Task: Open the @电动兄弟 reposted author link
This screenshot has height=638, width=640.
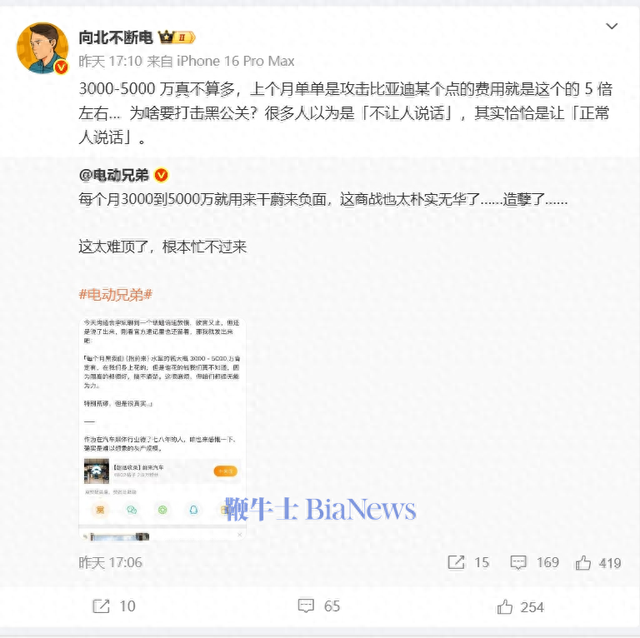Action: [x=113, y=175]
